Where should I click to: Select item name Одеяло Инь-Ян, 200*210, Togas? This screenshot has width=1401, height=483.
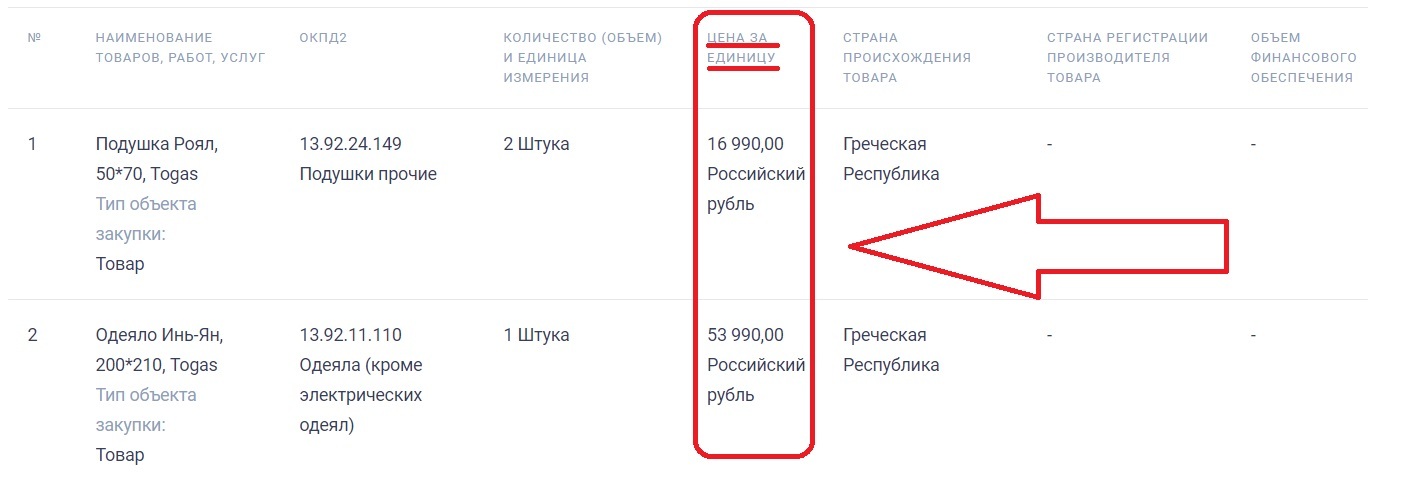point(157,350)
